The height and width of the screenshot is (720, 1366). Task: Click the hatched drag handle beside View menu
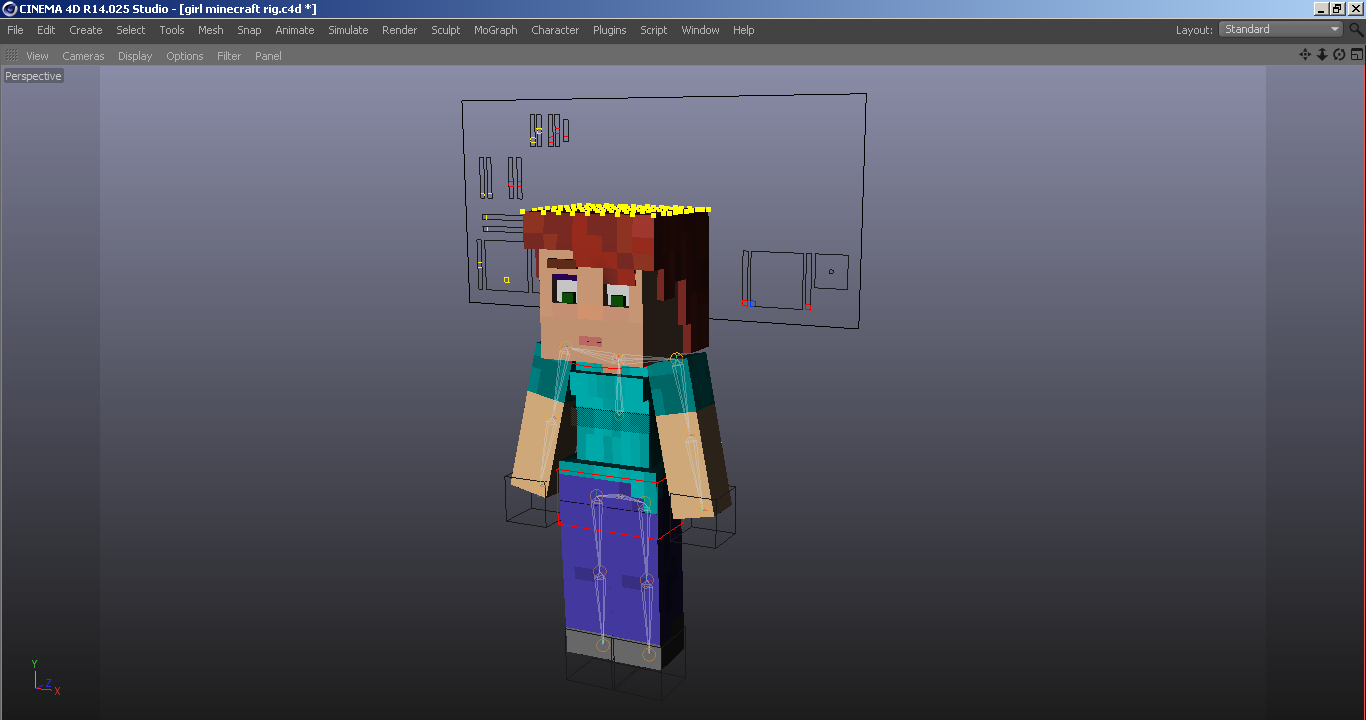click(x=10, y=55)
